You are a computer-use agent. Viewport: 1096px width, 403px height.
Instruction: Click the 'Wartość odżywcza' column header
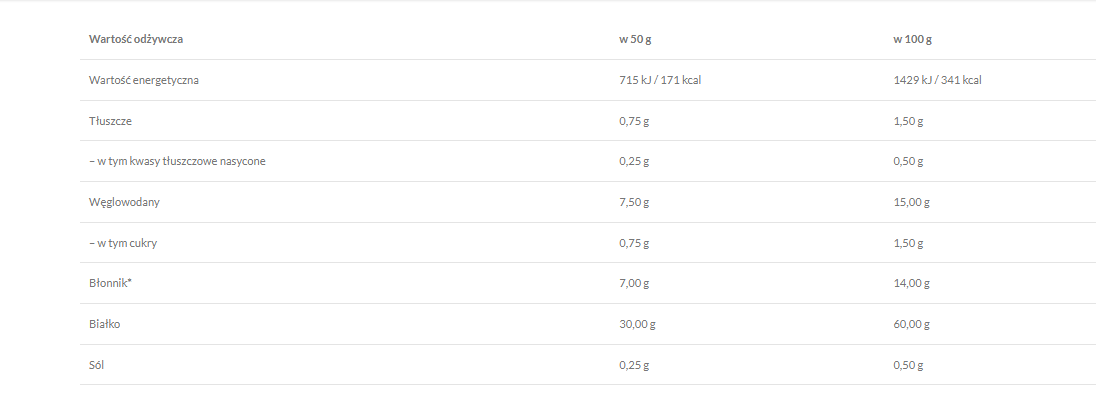135,40
